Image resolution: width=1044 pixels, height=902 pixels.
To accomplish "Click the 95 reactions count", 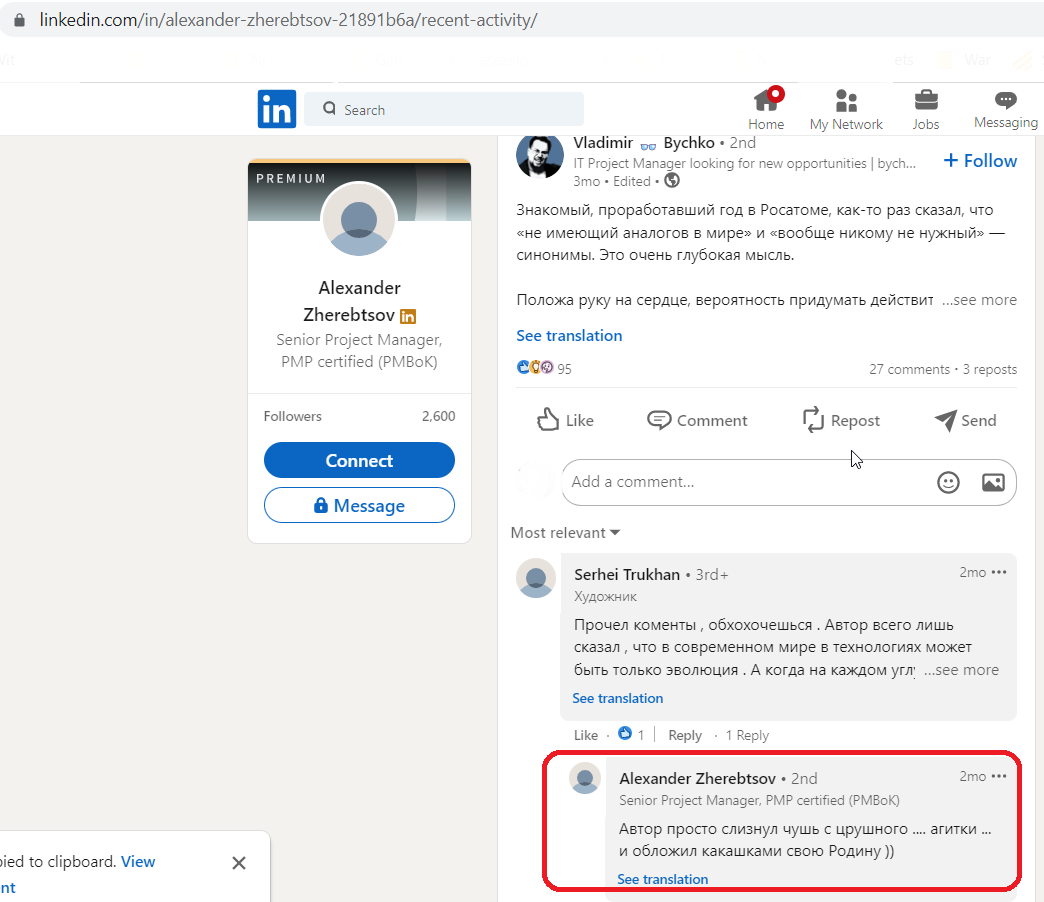I will click(564, 368).
